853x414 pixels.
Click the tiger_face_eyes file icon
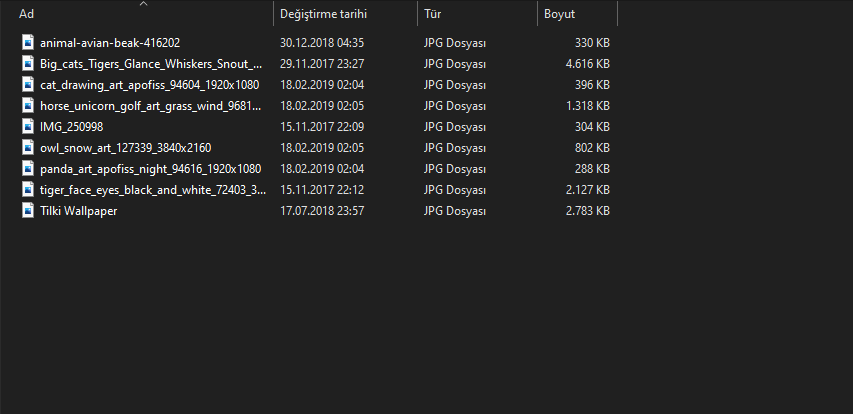pyautogui.click(x=27, y=190)
